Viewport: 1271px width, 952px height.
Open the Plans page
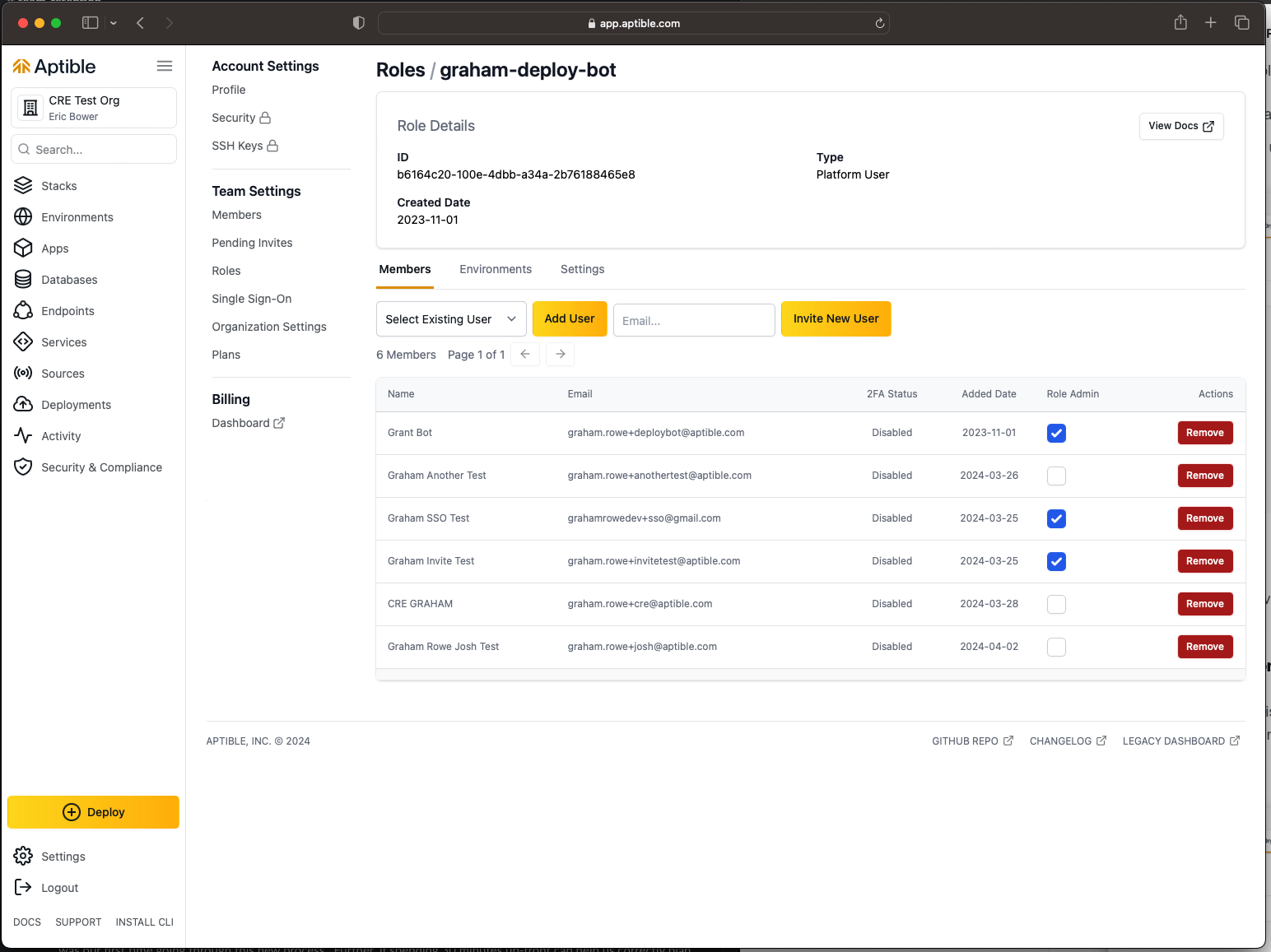[x=226, y=355]
